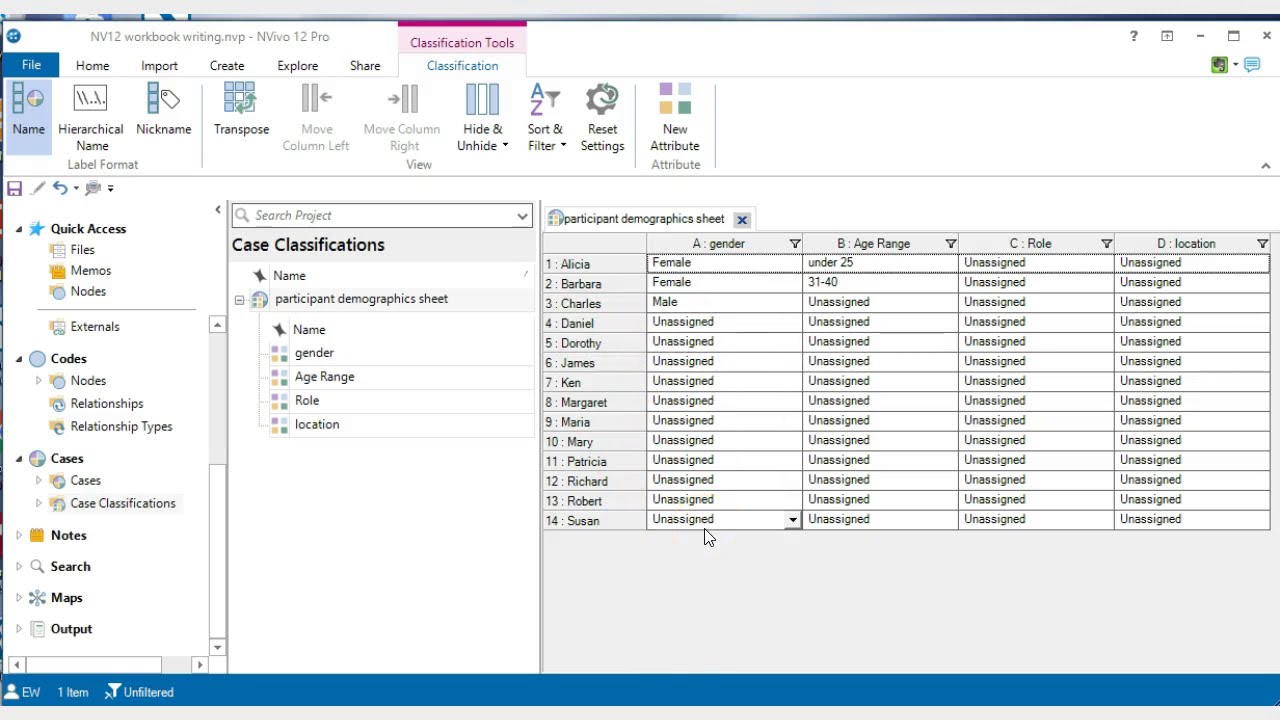Open the Search group
This screenshot has height=720, width=1280.
(70, 567)
